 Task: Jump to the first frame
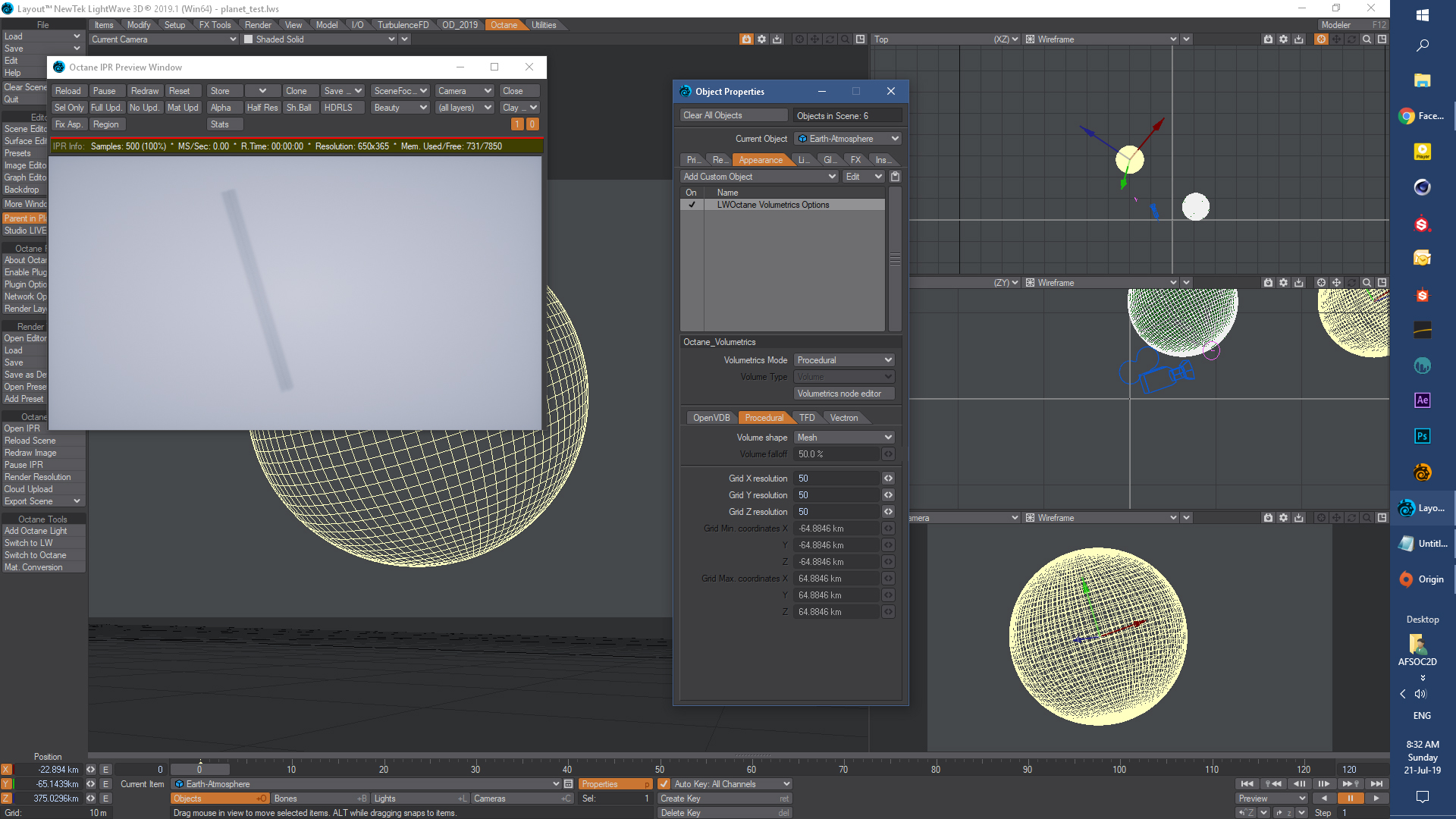tap(1247, 783)
